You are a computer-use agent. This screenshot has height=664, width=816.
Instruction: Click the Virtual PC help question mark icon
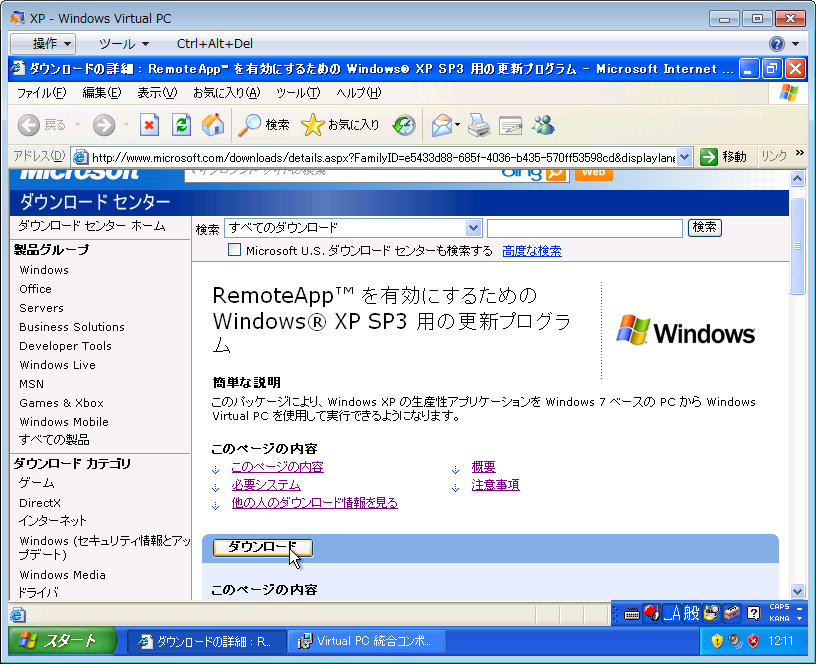coord(776,44)
